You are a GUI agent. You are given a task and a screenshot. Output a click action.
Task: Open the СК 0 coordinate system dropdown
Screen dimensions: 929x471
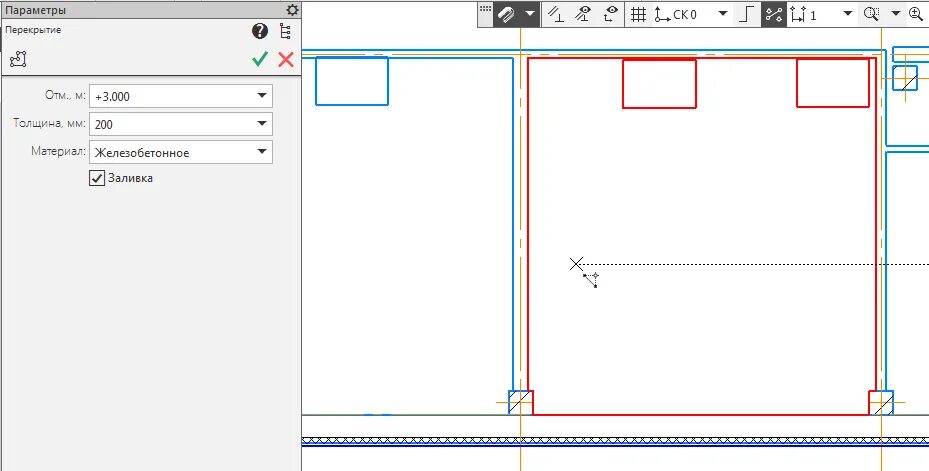click(x=723, y=14)
